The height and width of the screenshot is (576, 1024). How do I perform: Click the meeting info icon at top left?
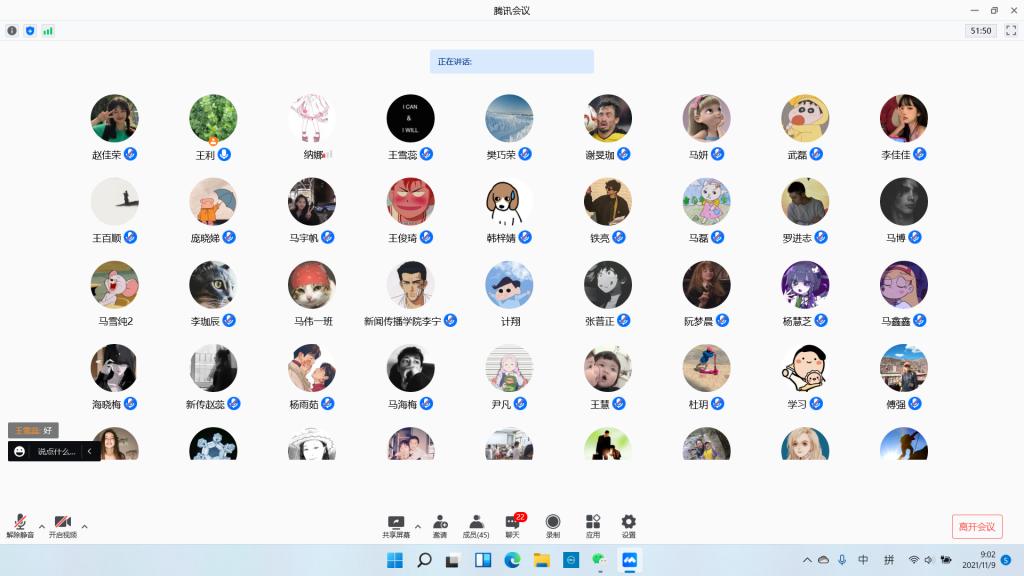[12, 31]
